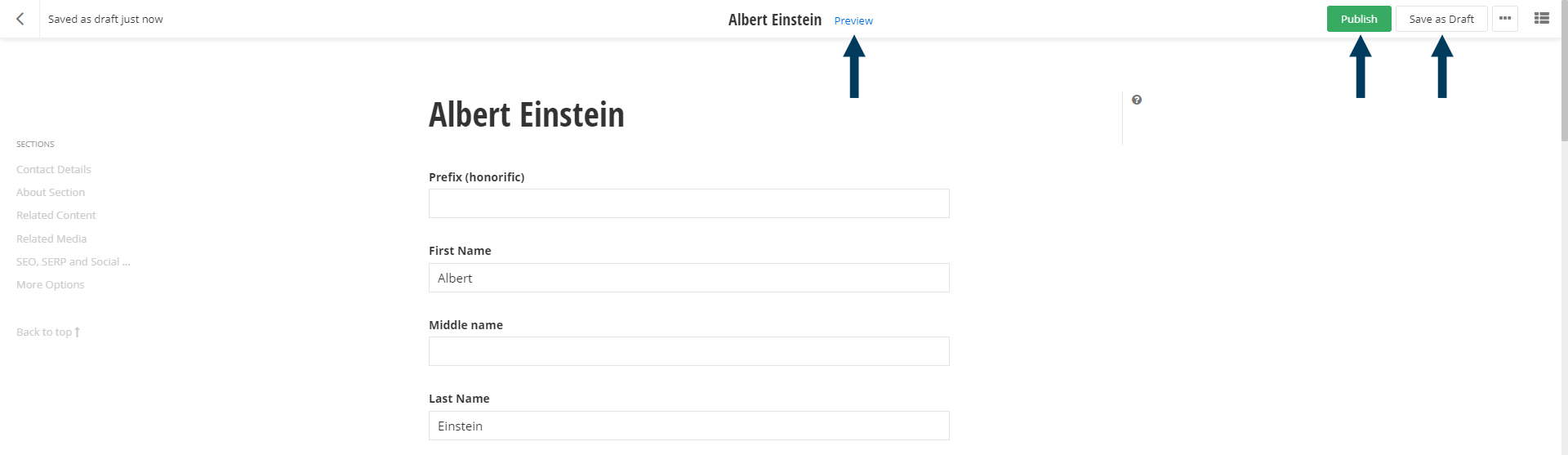Focus the Prefix (honorific) field

tap(688, 203)
